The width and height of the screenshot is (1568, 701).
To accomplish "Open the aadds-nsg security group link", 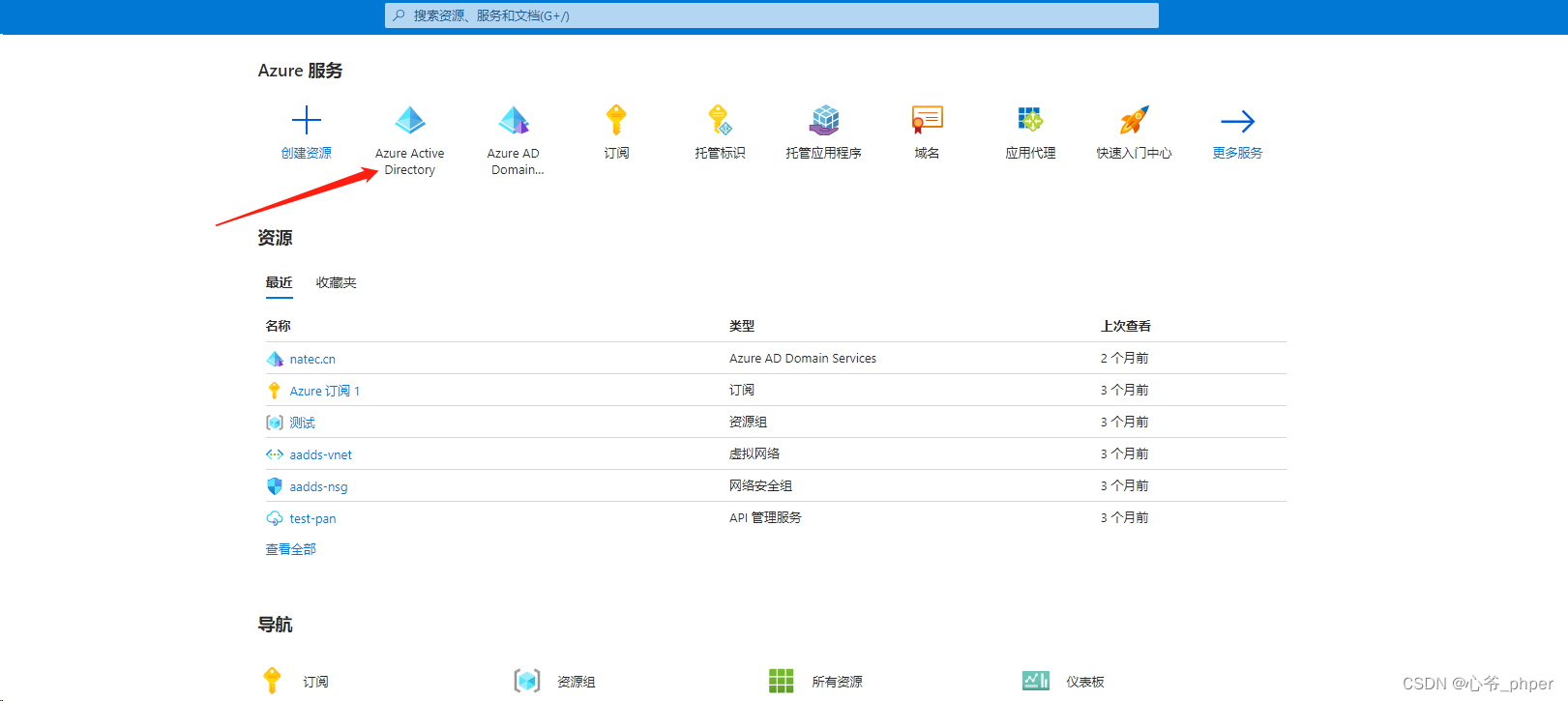I will coord(318,486).
